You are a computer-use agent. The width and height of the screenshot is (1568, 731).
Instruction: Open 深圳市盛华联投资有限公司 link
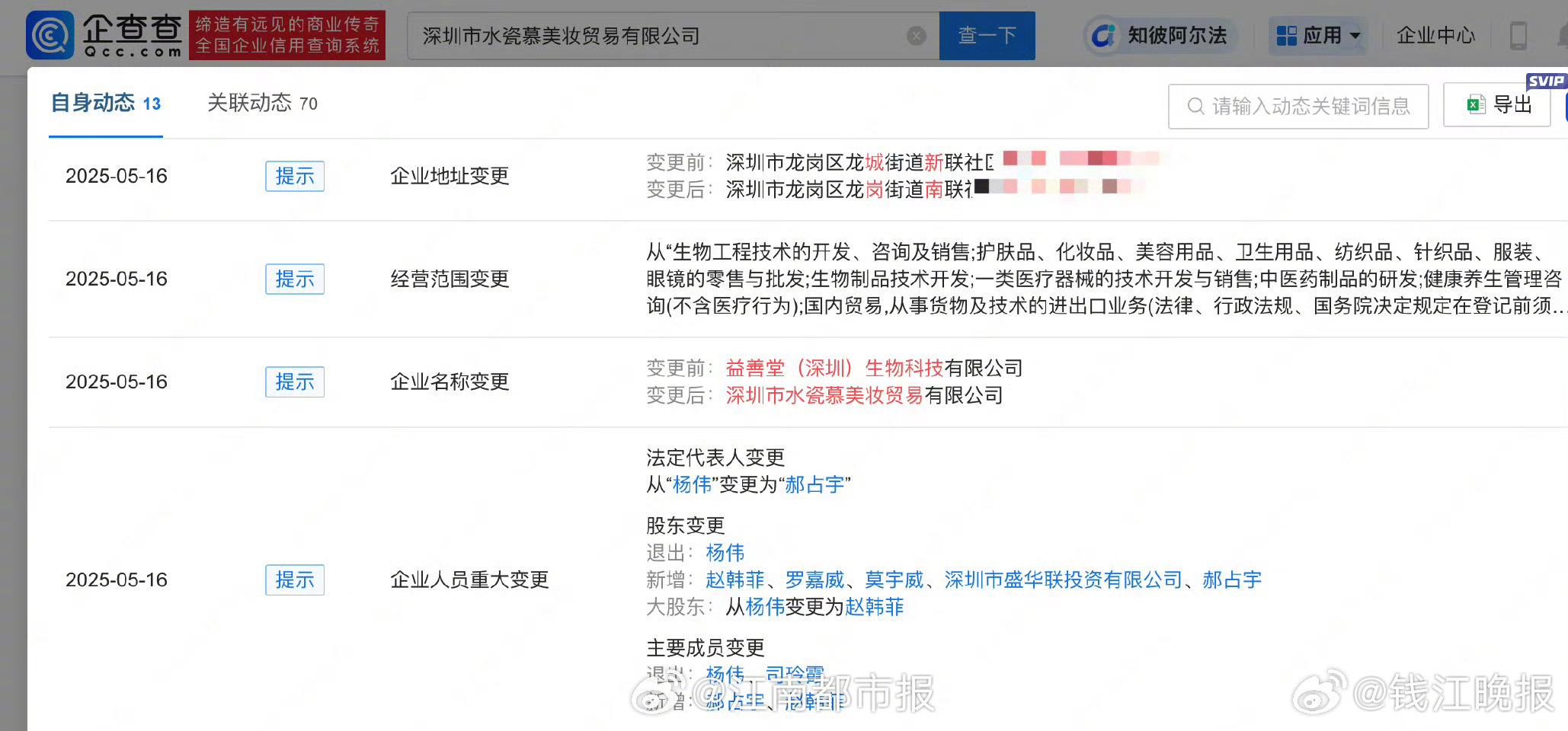click(x=1064, y=579)
